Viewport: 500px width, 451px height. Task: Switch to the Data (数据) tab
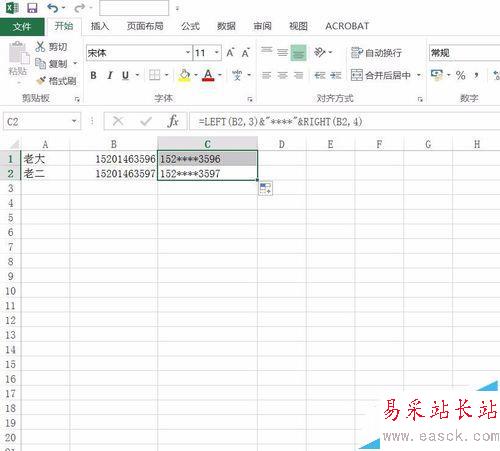(x=226, y=26)
